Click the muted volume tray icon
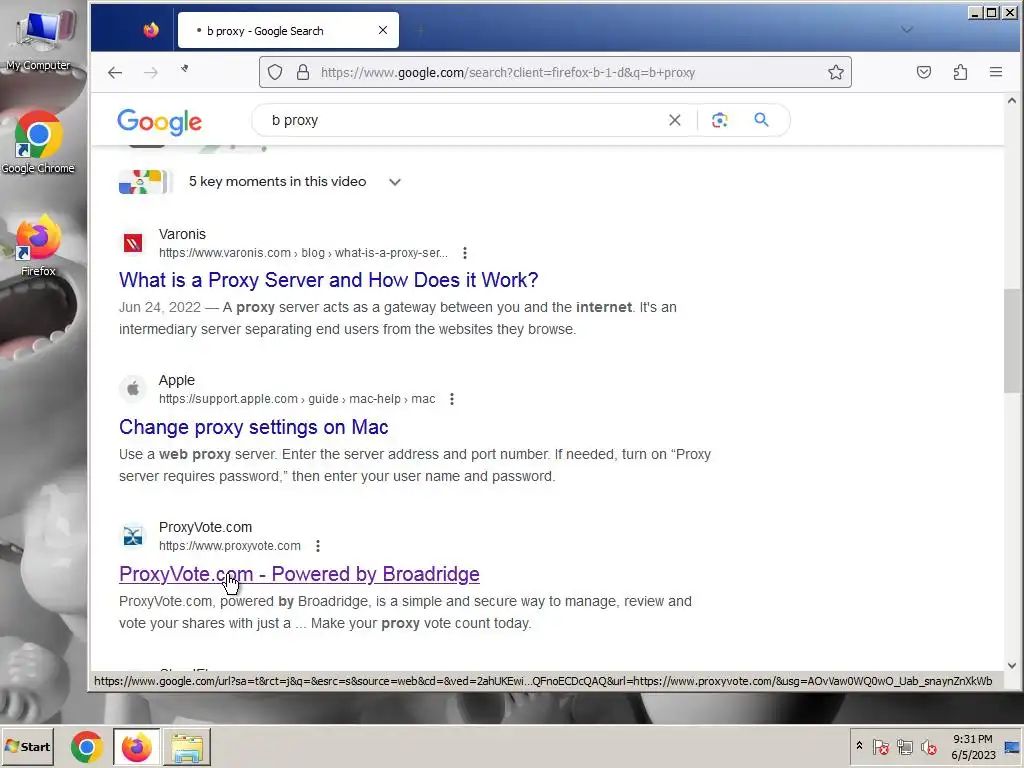The image size is (1024, 768). point(929,746)
